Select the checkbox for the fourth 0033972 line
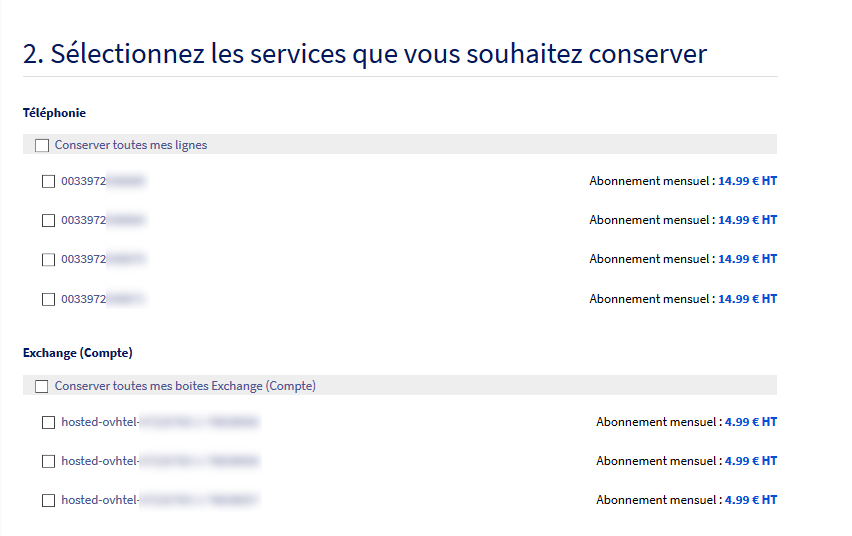 48,299
